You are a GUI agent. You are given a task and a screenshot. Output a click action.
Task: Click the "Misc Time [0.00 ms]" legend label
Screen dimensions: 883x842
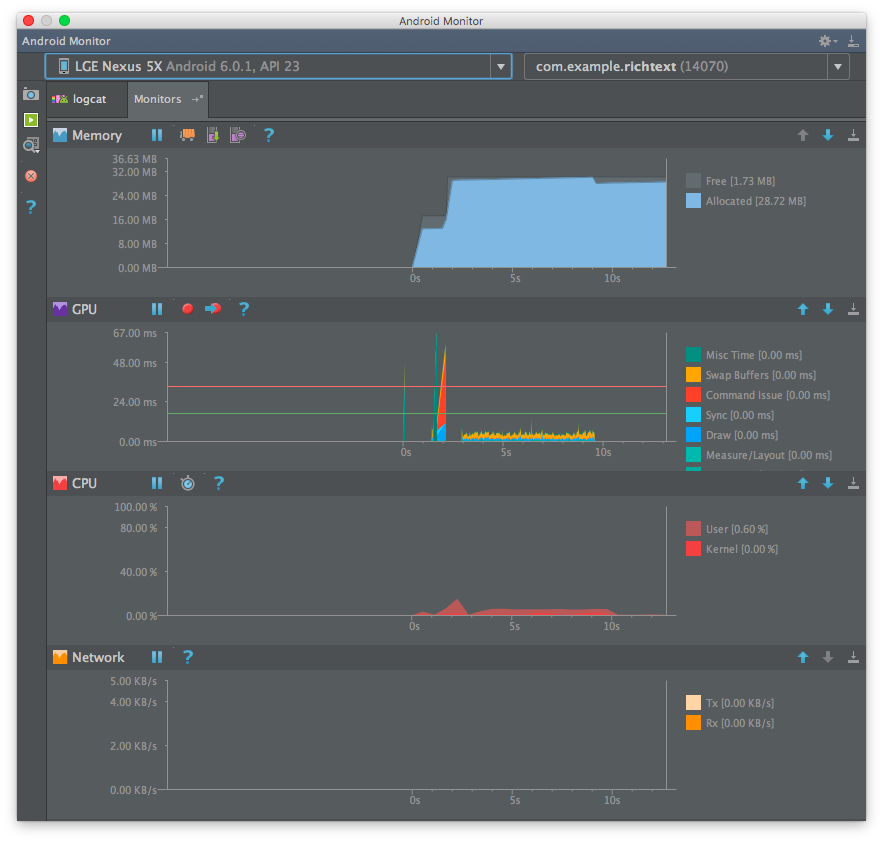coord(753,355)
